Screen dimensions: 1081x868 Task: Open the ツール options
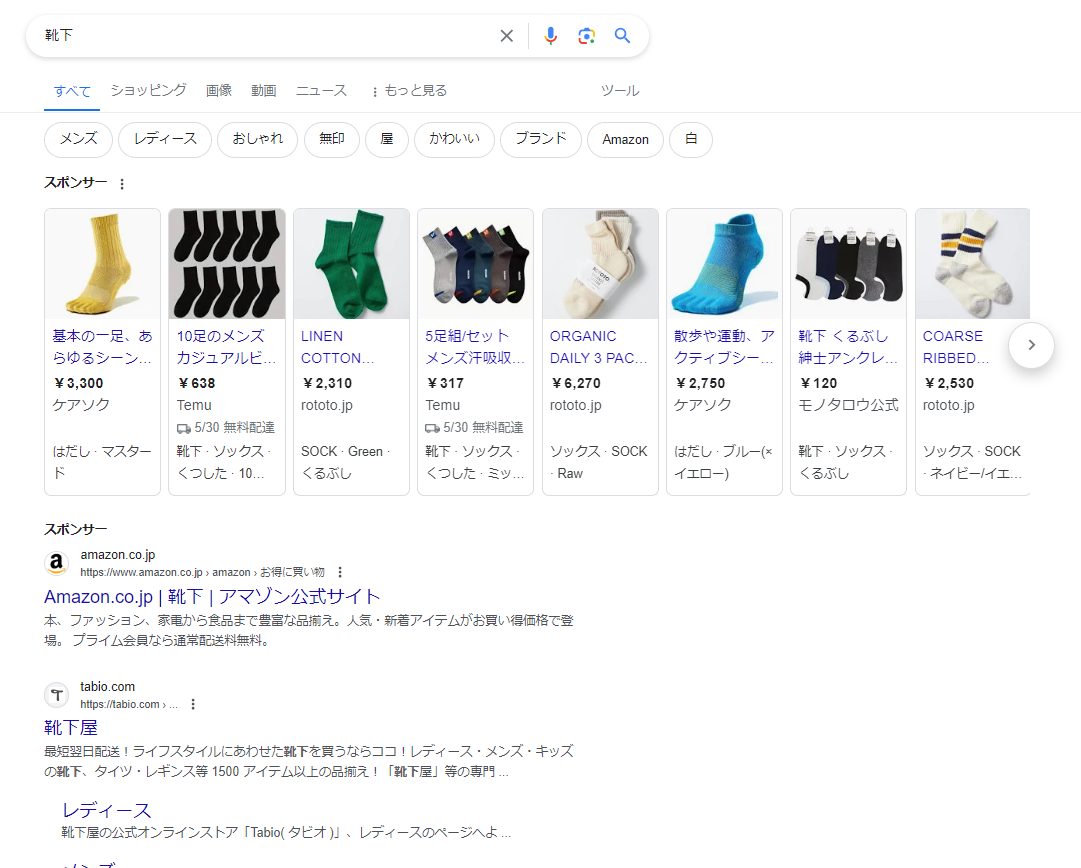[620, 90]
